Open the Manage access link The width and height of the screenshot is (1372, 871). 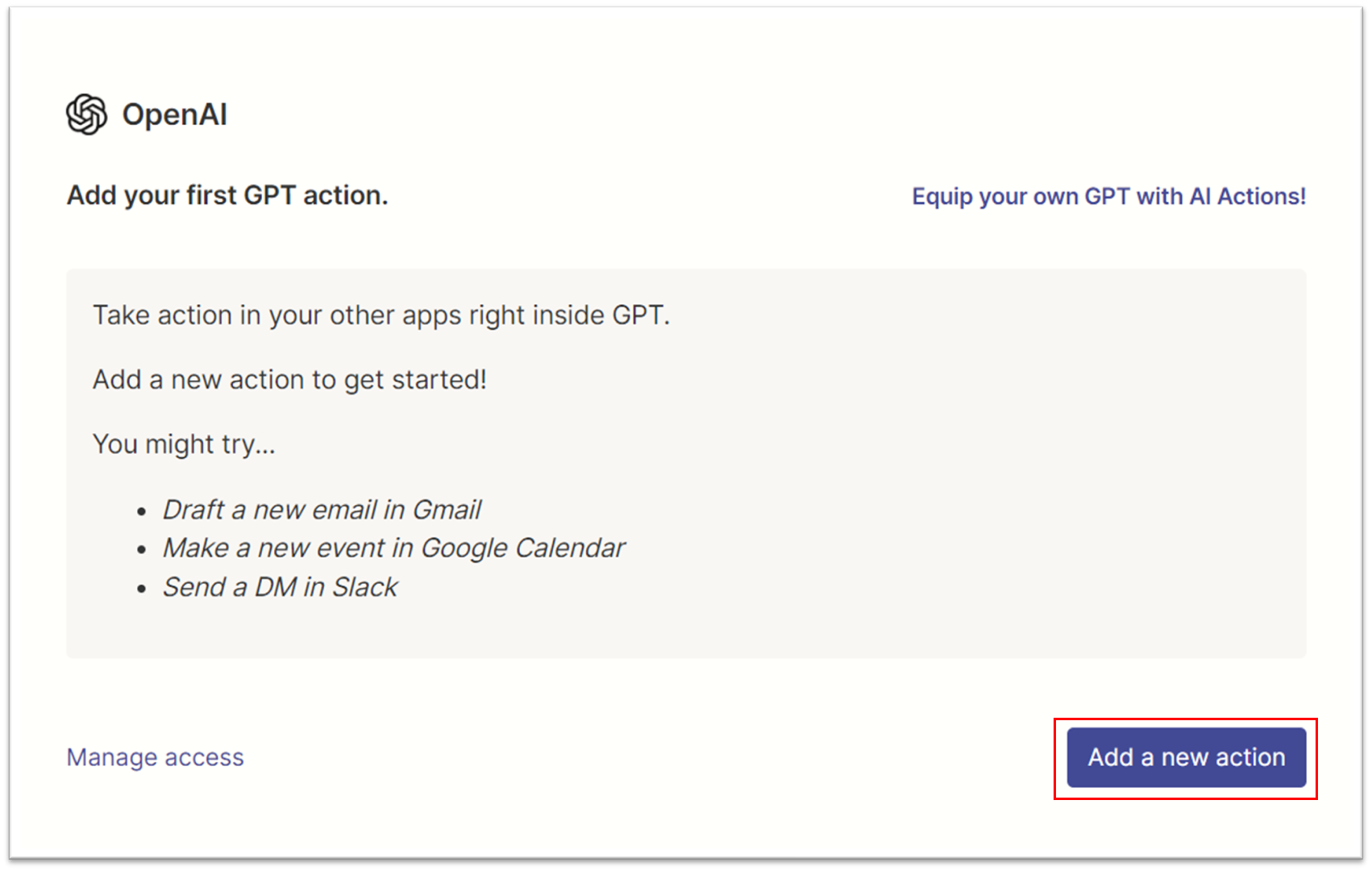pyautogui.click(x=156, y=757)
